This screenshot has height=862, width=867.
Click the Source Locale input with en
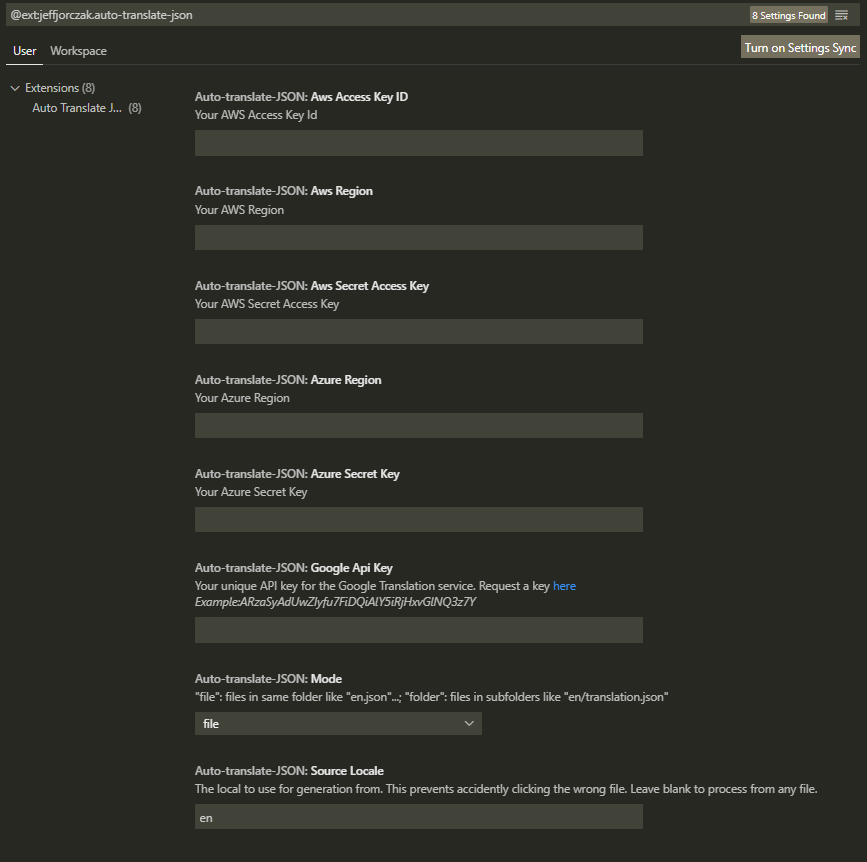pyautogui.click(x=419, y=817)
